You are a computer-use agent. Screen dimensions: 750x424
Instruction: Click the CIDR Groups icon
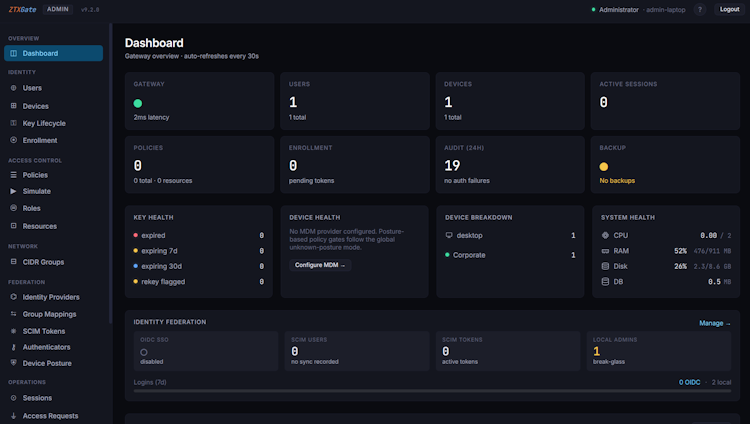(13, 262)
